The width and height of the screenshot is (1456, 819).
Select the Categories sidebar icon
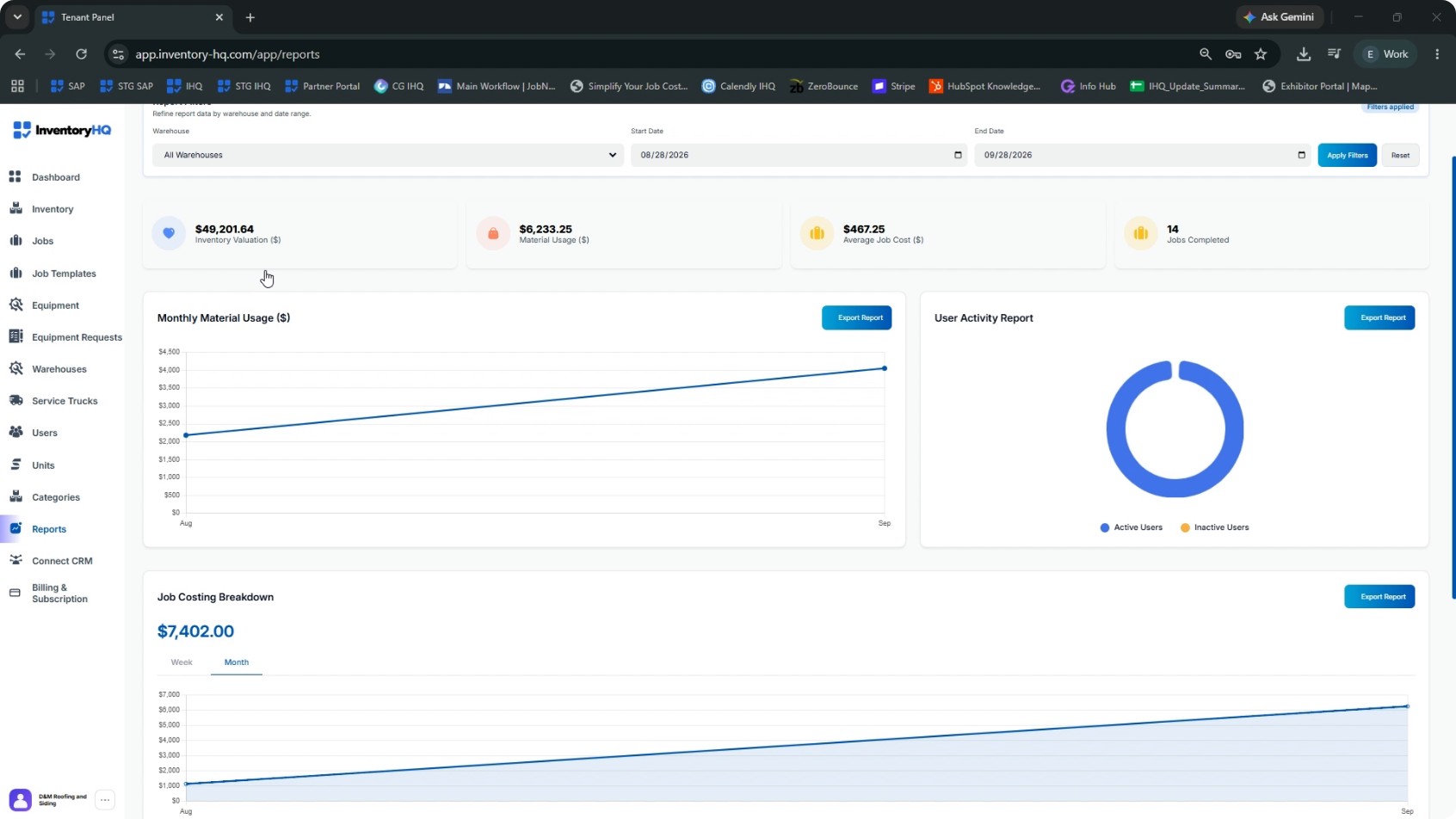[x=15, y=496]
